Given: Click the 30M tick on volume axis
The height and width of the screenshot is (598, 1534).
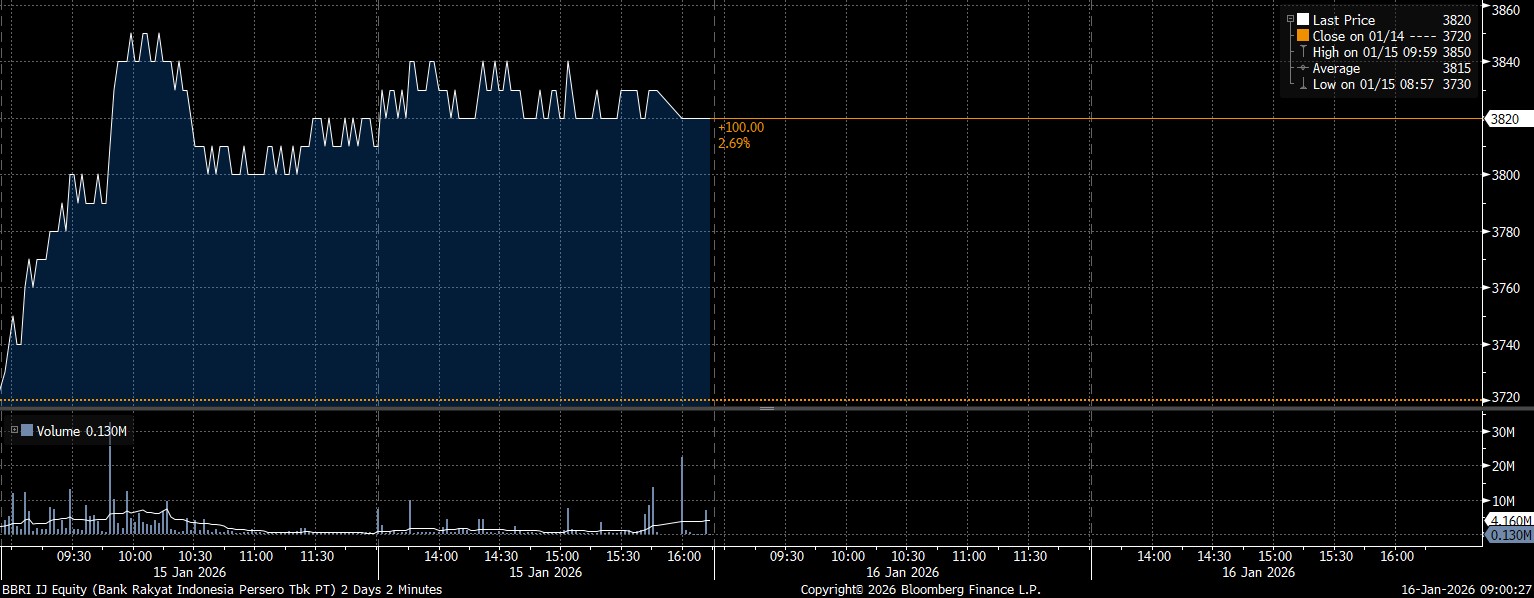Looking at the screenshot, I should click(1505, 432).
